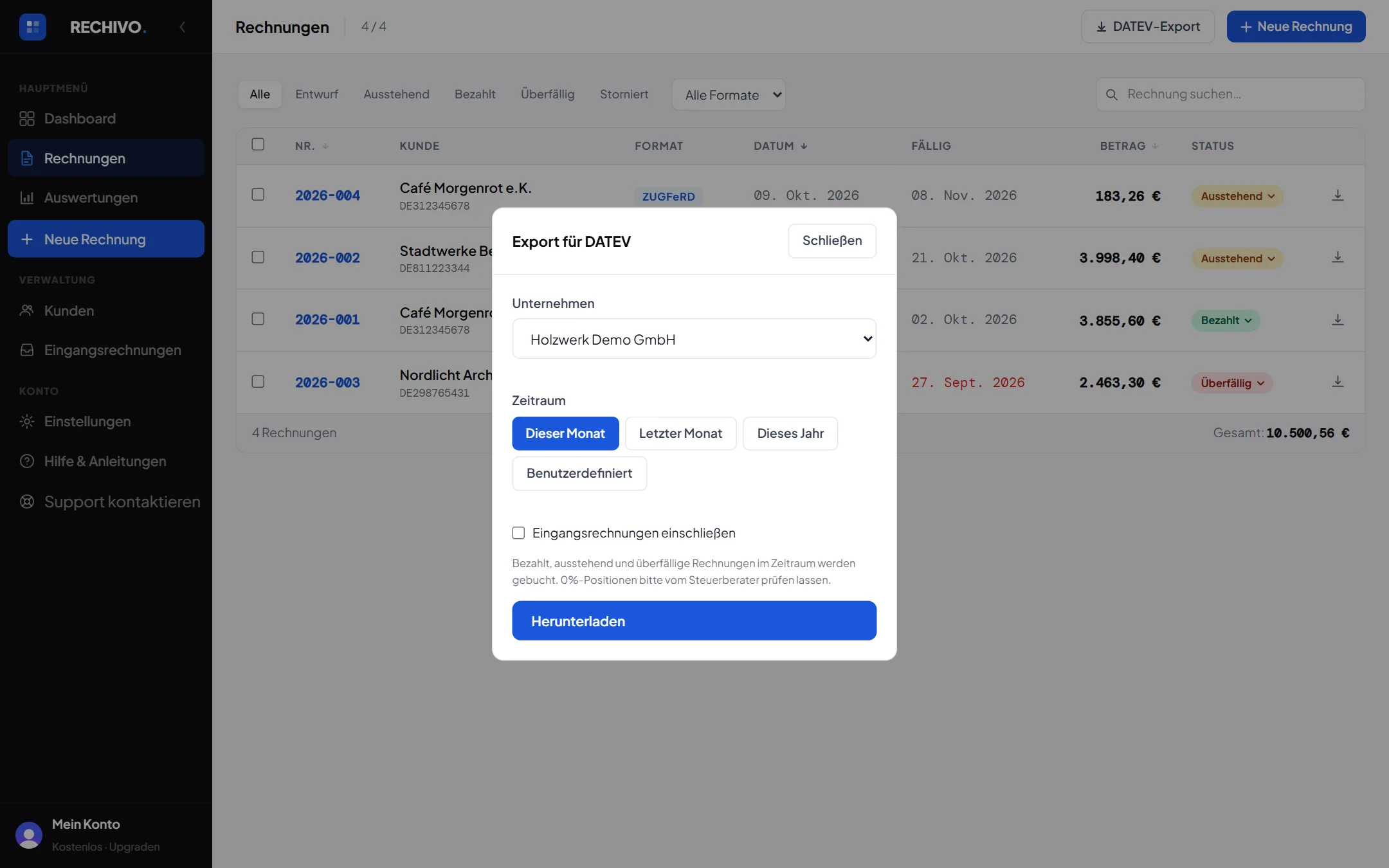
Task: Open the Bezahlt status dropdown
Action: (x=1226, y=320)
